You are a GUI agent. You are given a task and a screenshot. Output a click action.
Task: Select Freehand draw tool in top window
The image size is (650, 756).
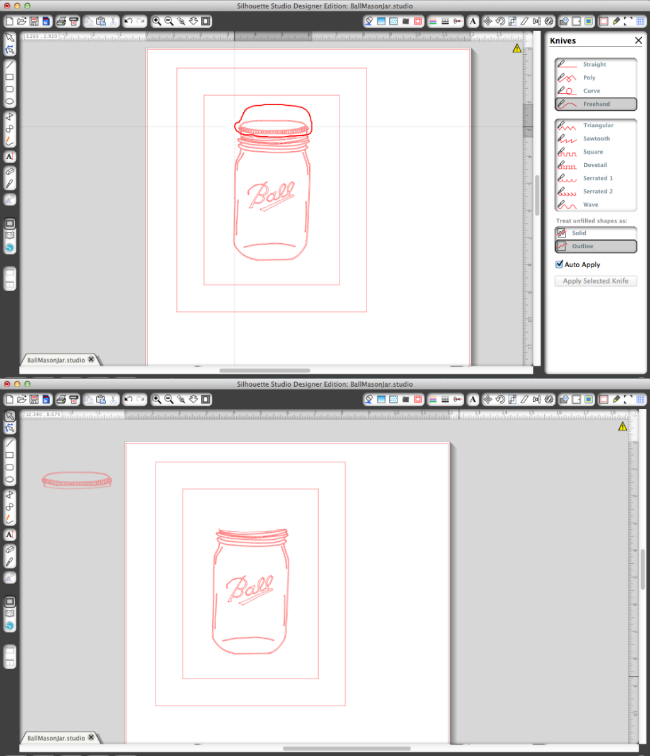point(10,141)
